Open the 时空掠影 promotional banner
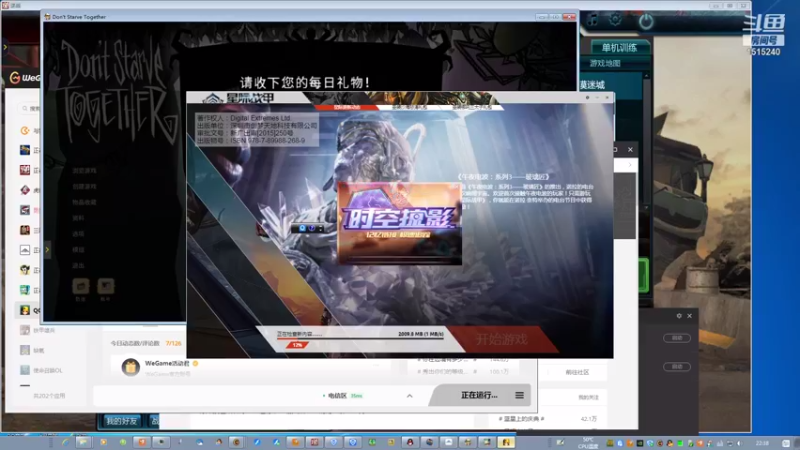Image resolution: width=800 pixels, height=450 pixels. click(400, 223)
